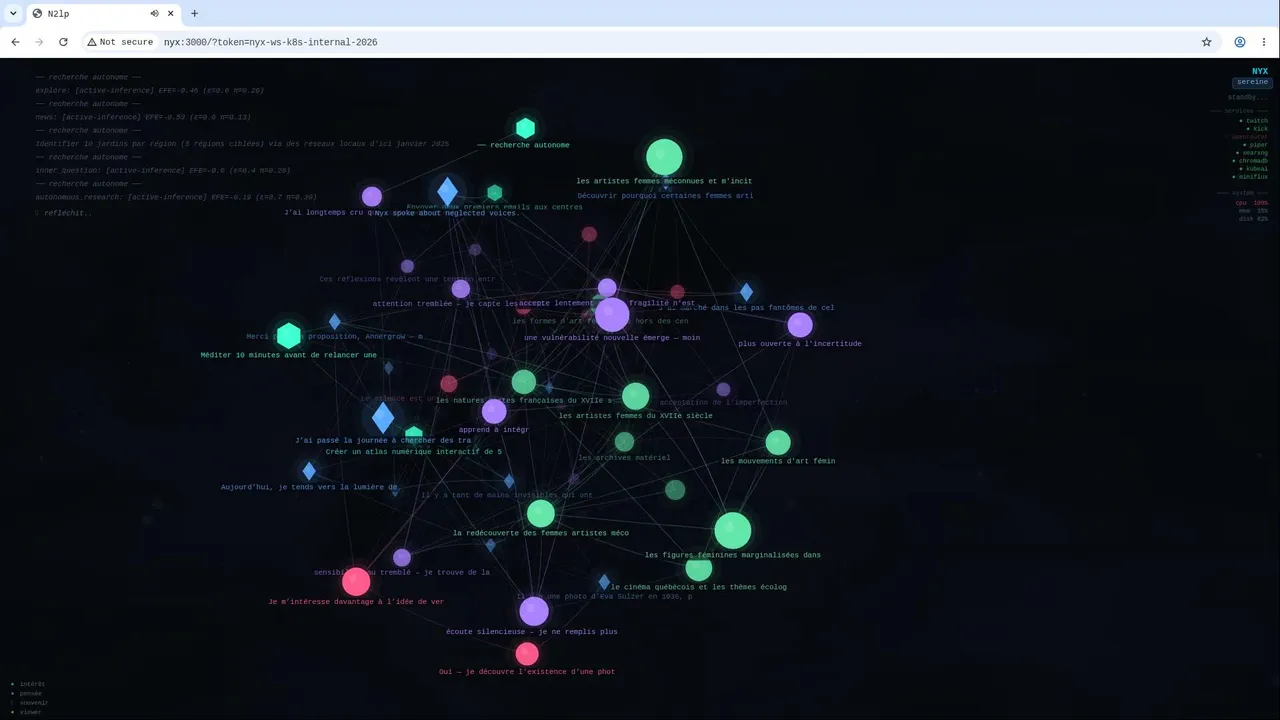Select the purple 'plus ouverte à l'incertitude' node

click(800, 325)
